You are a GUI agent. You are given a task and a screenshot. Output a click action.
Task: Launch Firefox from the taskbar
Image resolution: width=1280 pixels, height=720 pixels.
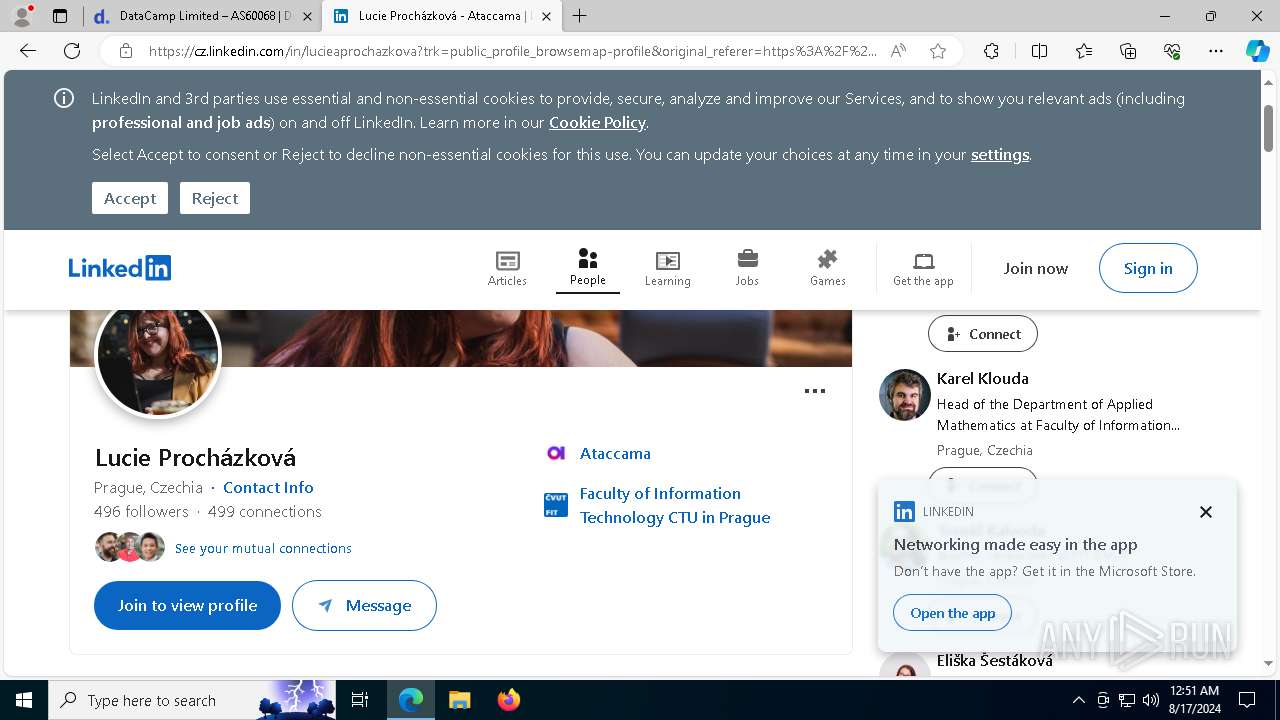[509, 700]
